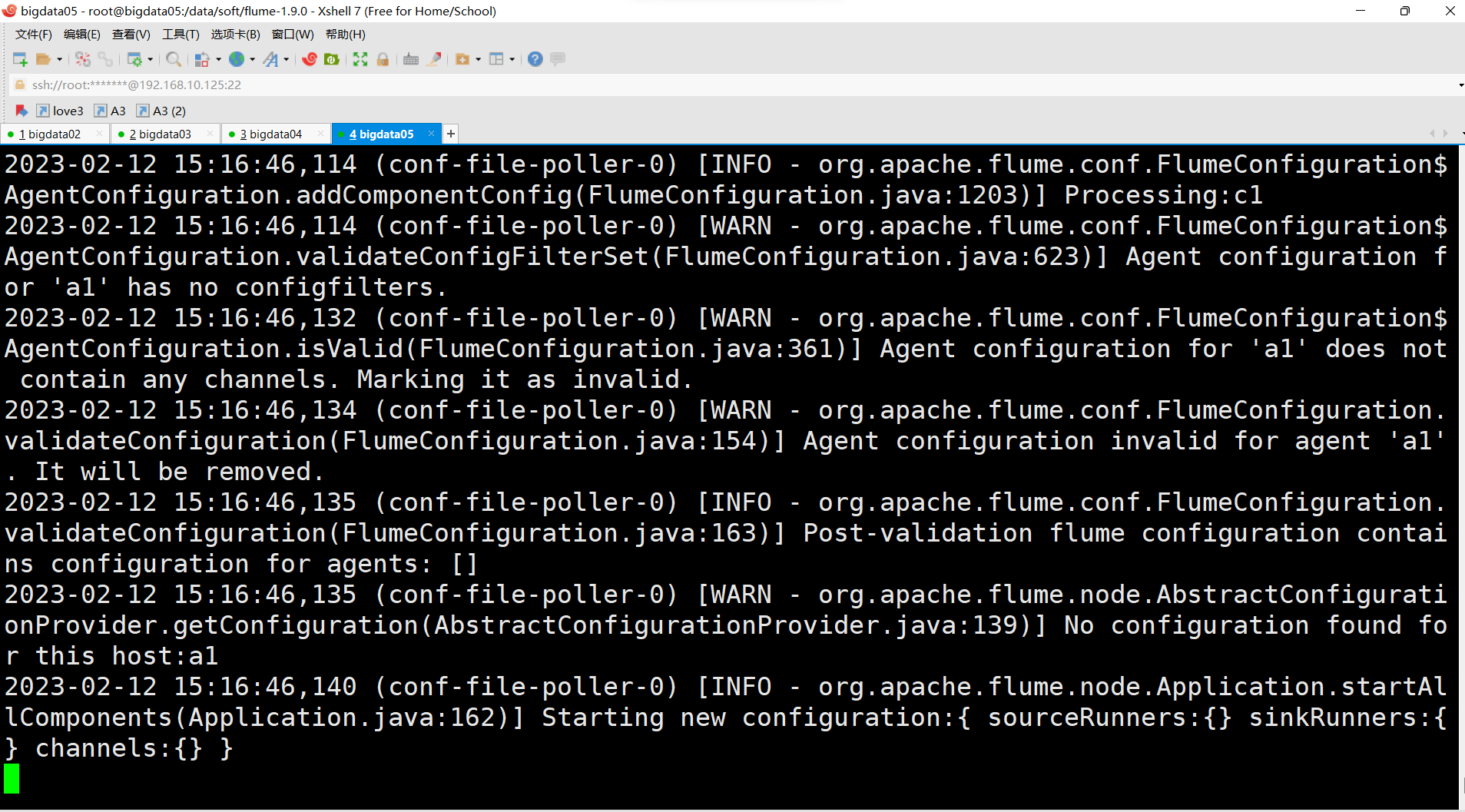Click the padlock lock-screen icon
This screenshot has width=1465, height=812.
383,59
